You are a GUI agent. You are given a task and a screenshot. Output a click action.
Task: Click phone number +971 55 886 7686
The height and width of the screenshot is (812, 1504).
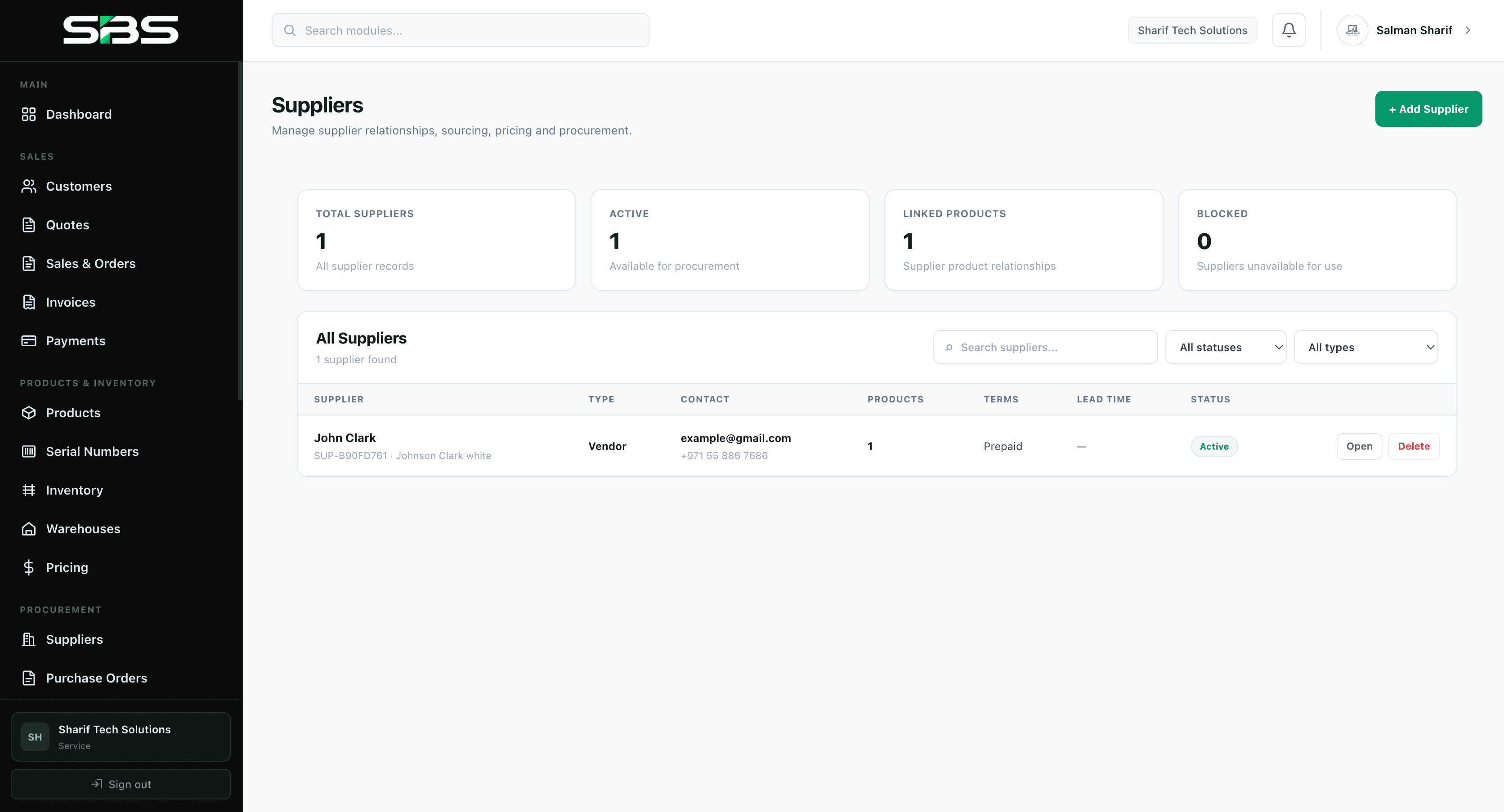click(724, 456)
